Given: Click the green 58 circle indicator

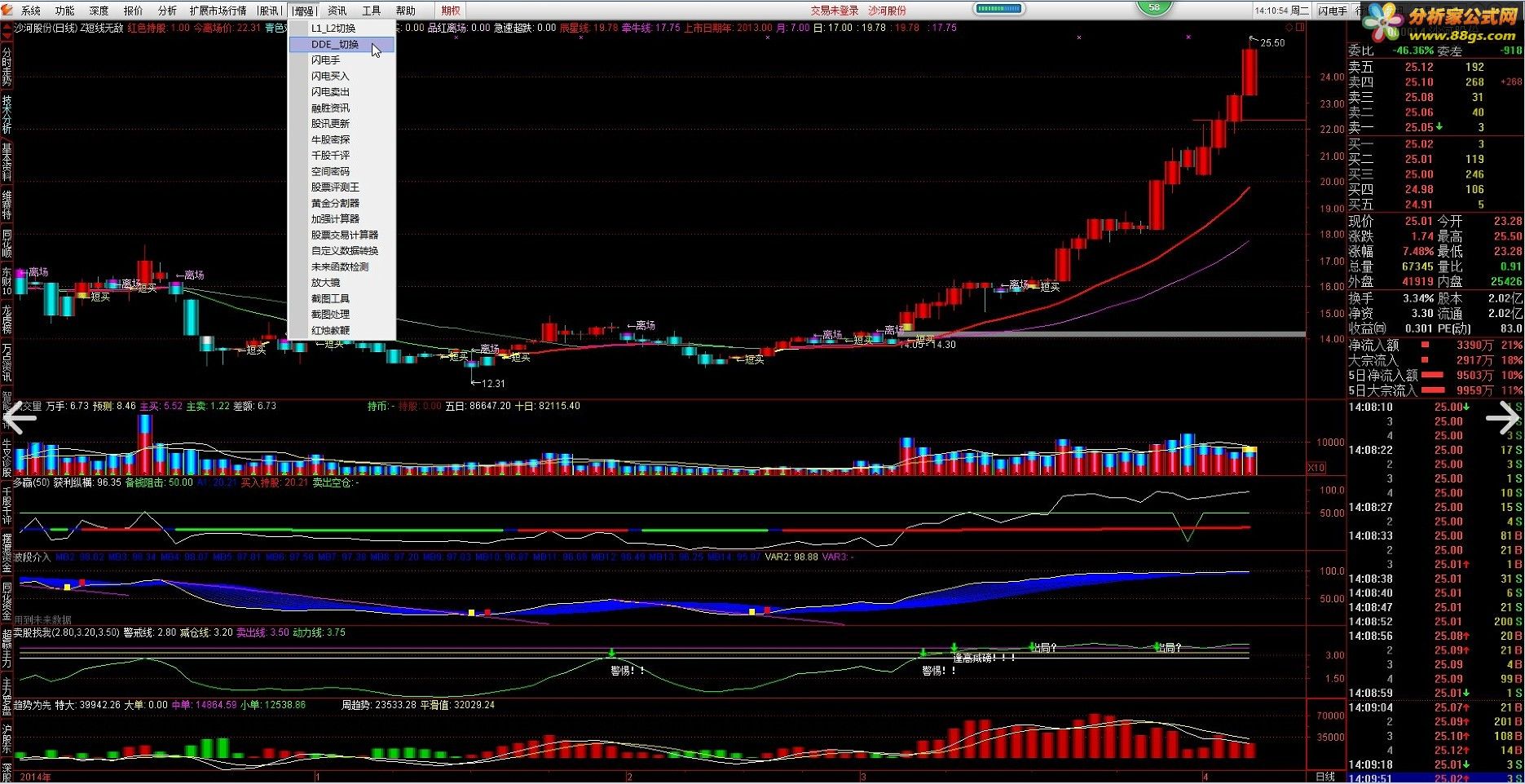Looking at the screenshot, I should [1154, 7].
